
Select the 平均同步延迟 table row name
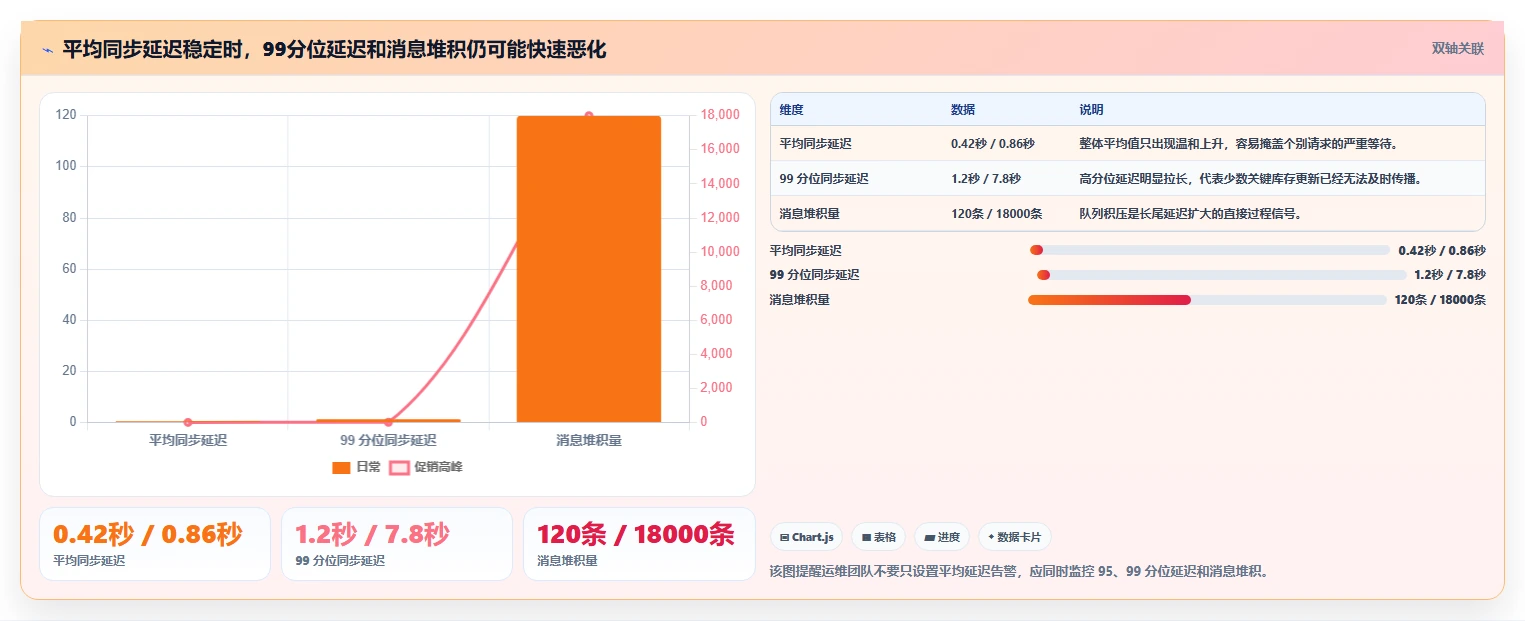pos(816,144)
